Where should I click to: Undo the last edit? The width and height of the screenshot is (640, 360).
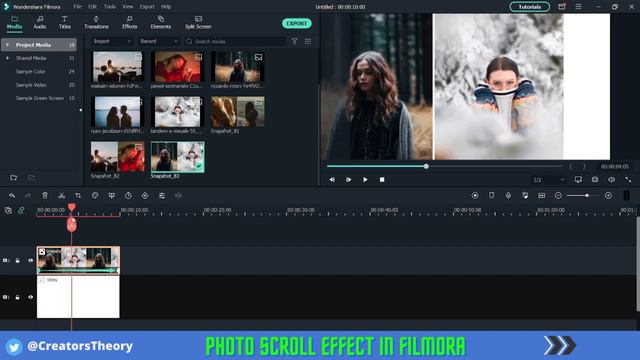12,196
